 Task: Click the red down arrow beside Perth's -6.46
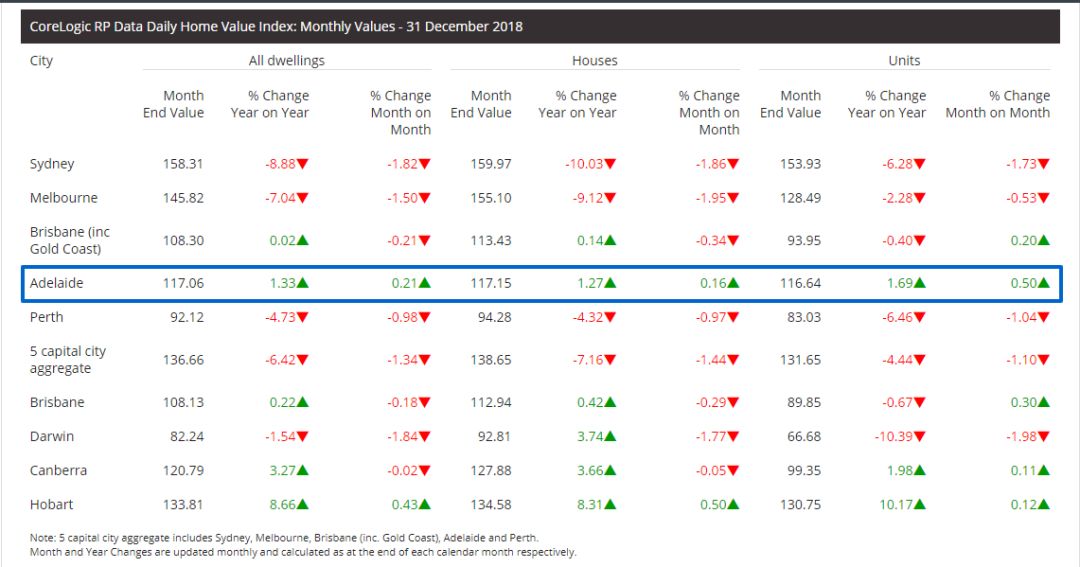919,317
